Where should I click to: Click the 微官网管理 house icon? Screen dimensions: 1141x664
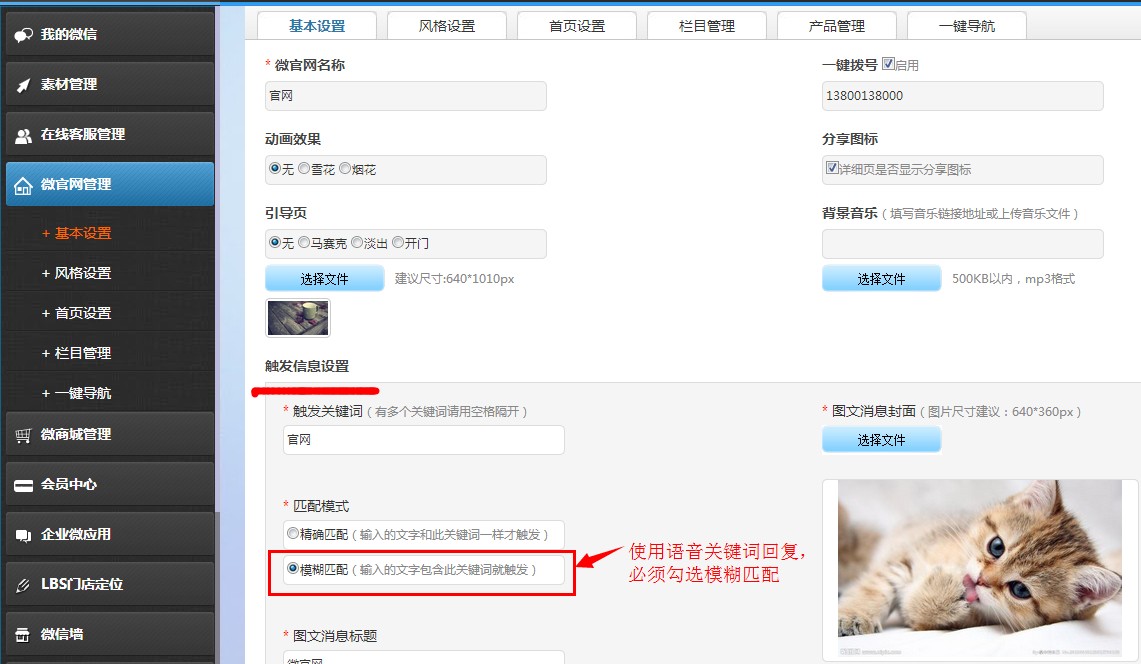[x=23, y=186]
